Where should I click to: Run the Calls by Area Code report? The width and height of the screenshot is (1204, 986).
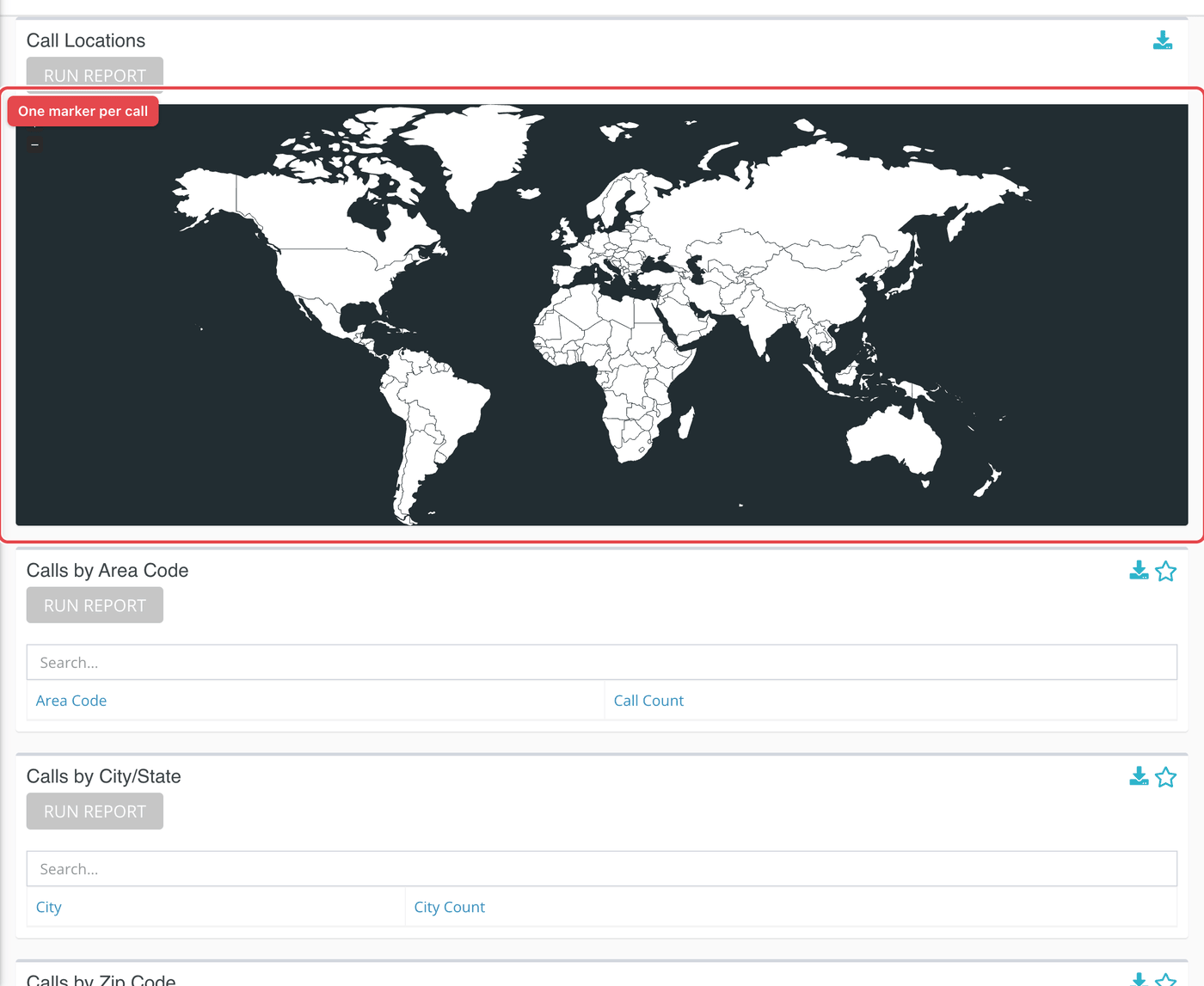[95, 605]
